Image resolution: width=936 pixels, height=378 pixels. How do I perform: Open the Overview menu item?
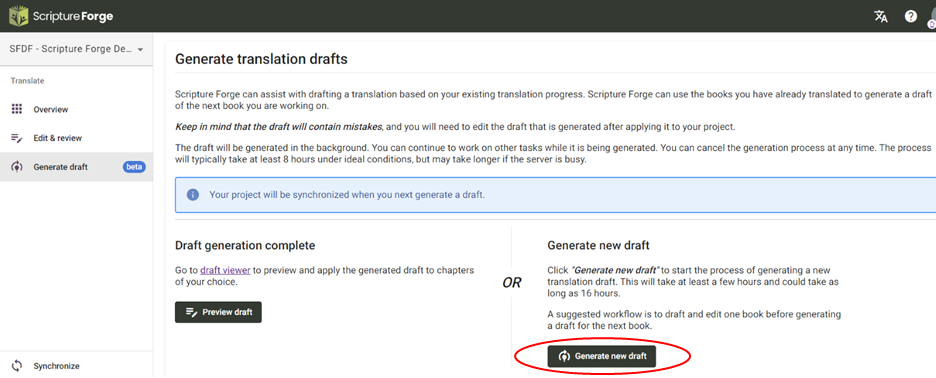point(76,109)
